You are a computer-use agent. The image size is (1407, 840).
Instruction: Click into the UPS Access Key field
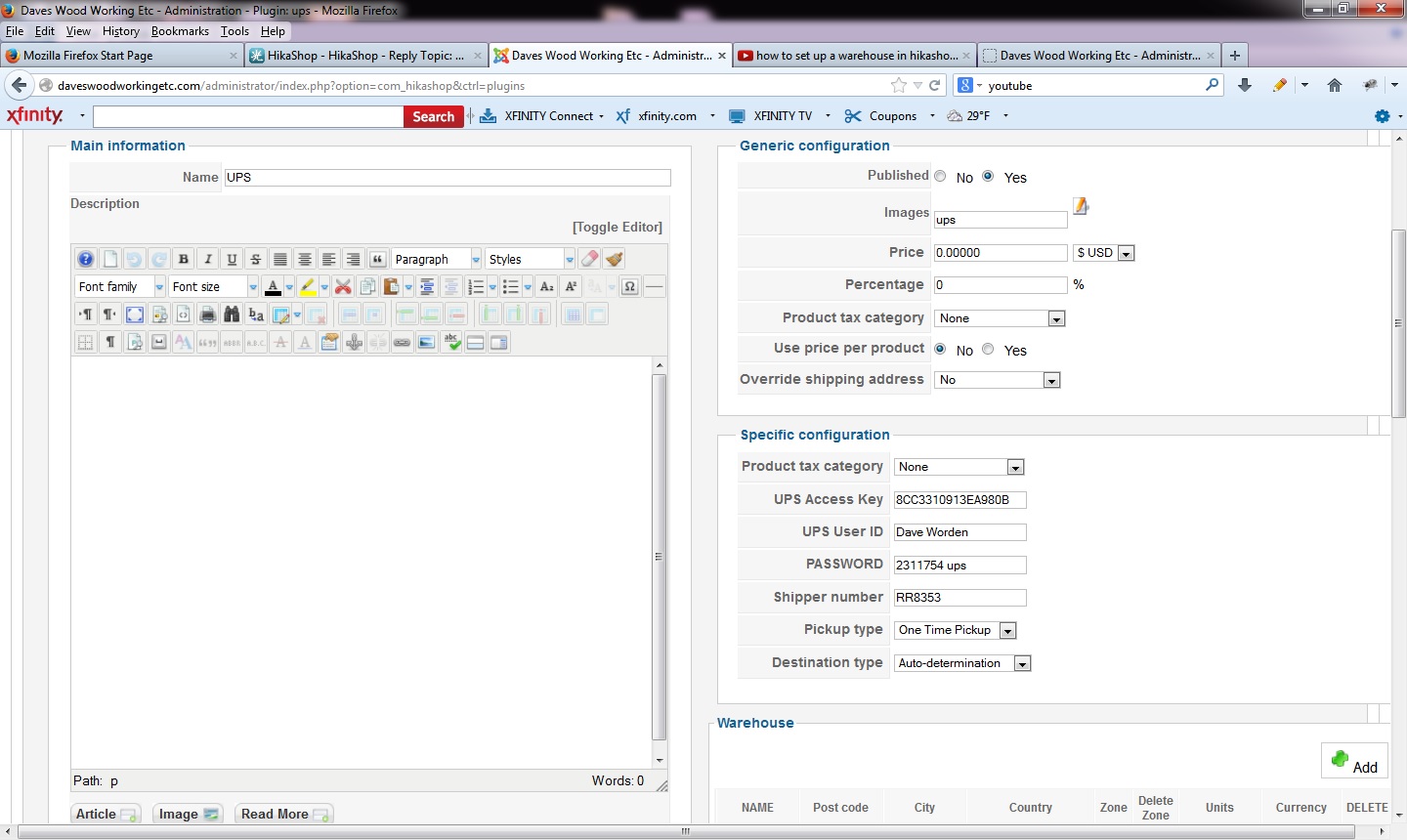[960, 499]
